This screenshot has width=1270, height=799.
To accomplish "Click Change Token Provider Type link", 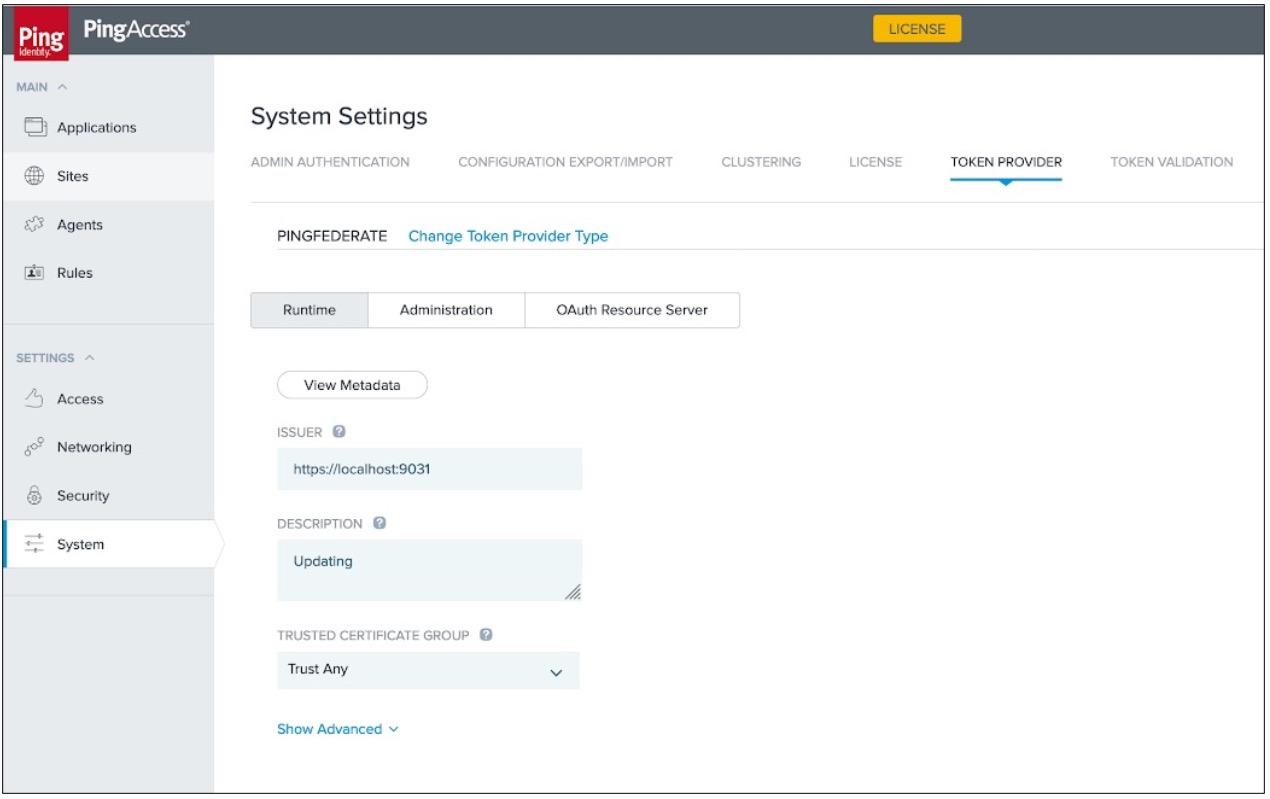I will (508, 236).
